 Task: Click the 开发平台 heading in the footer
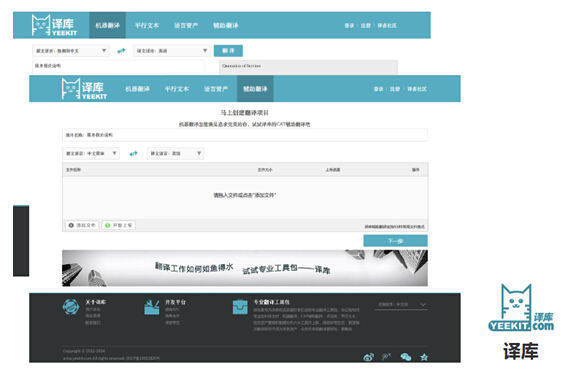click(175, 302)
